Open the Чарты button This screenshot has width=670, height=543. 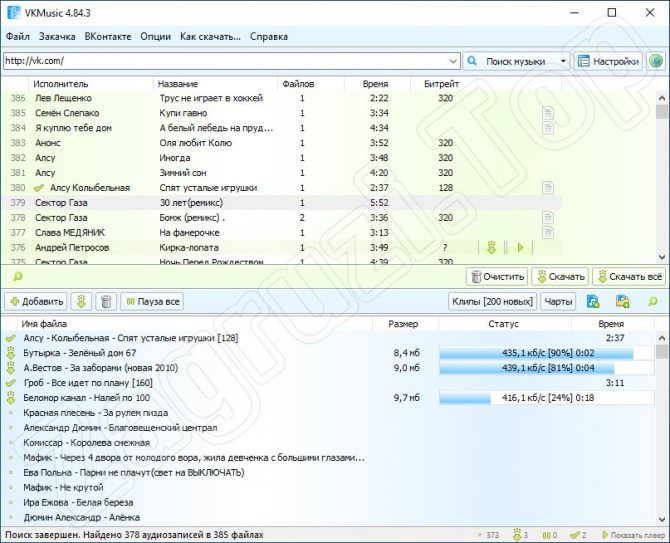point(558,302)
